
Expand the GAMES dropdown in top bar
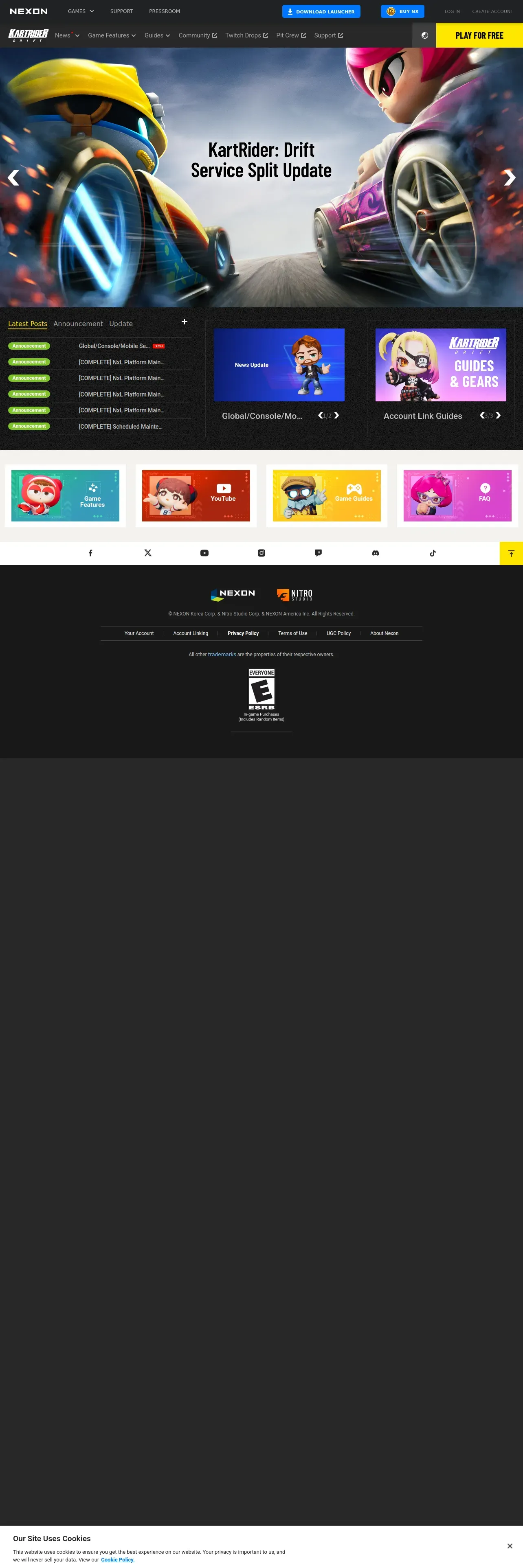(x=80, y=11)
